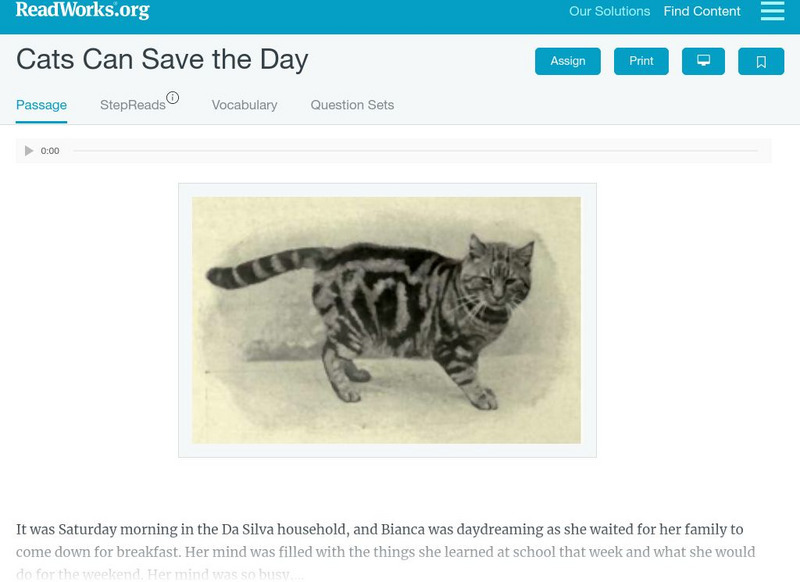
Task: Click the info icon beside StepReads
Action: coord(173,98)
